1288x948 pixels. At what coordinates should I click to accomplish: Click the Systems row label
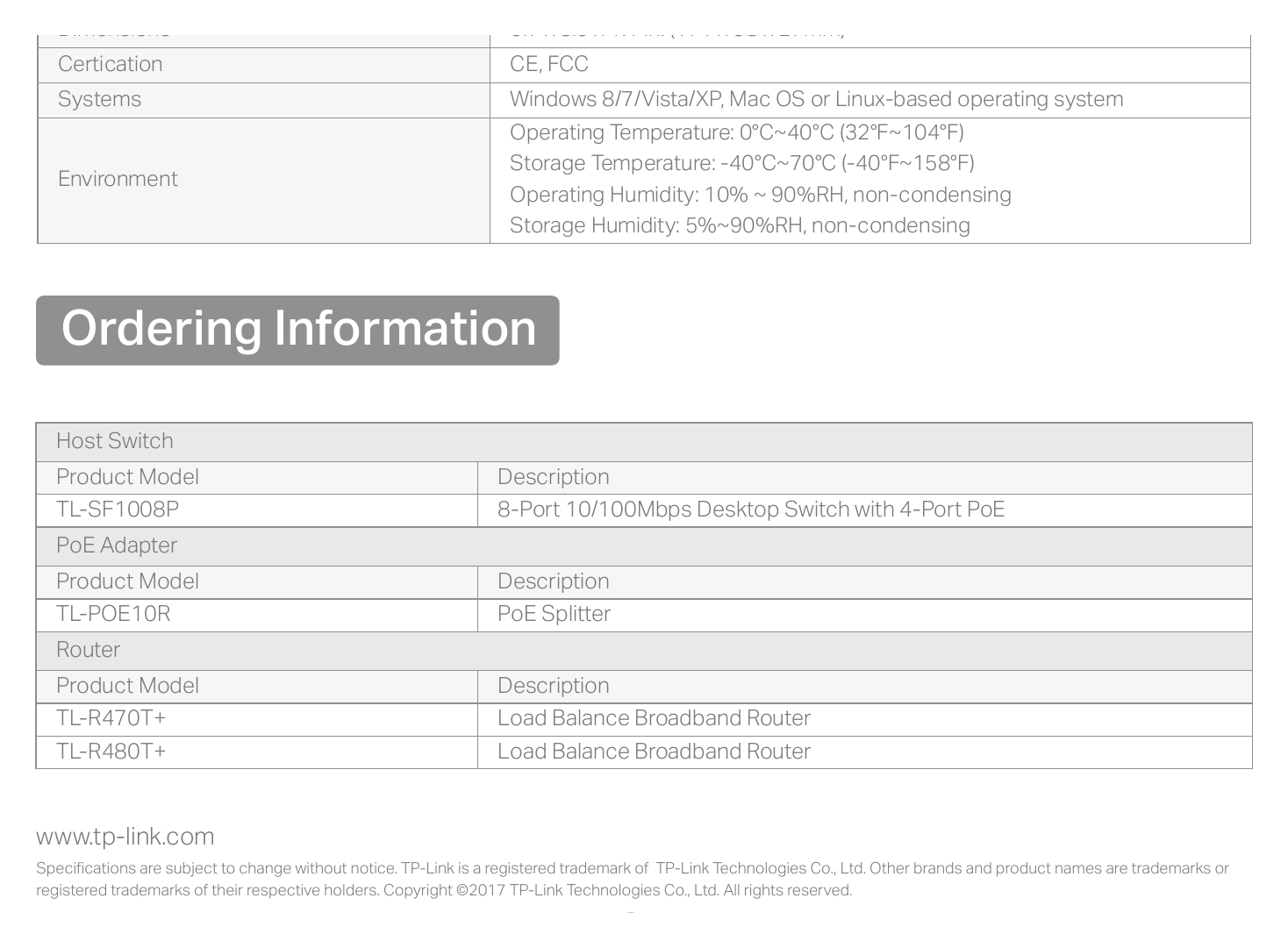tap(99, 99)
